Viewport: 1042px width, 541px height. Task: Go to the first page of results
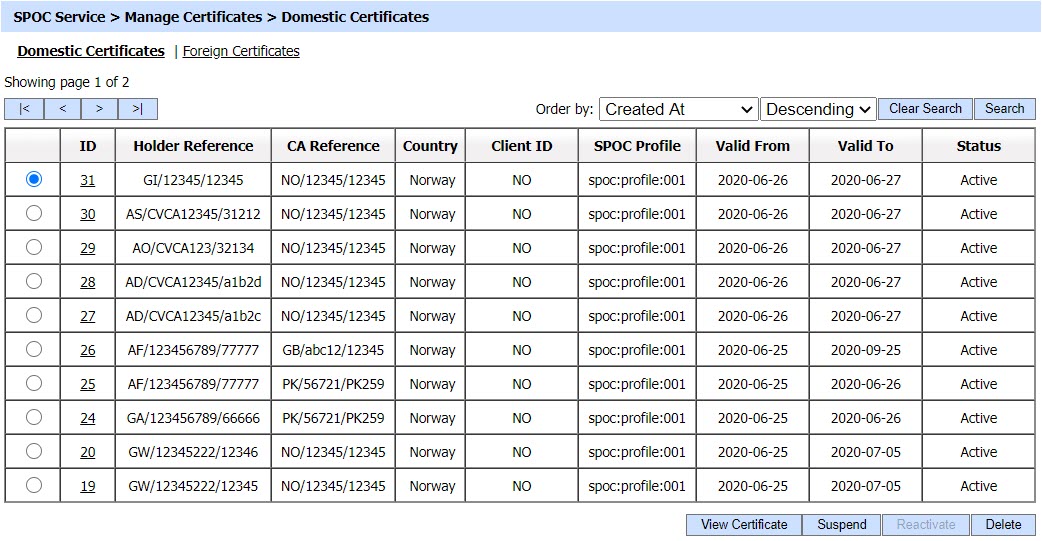click(24, 109)
